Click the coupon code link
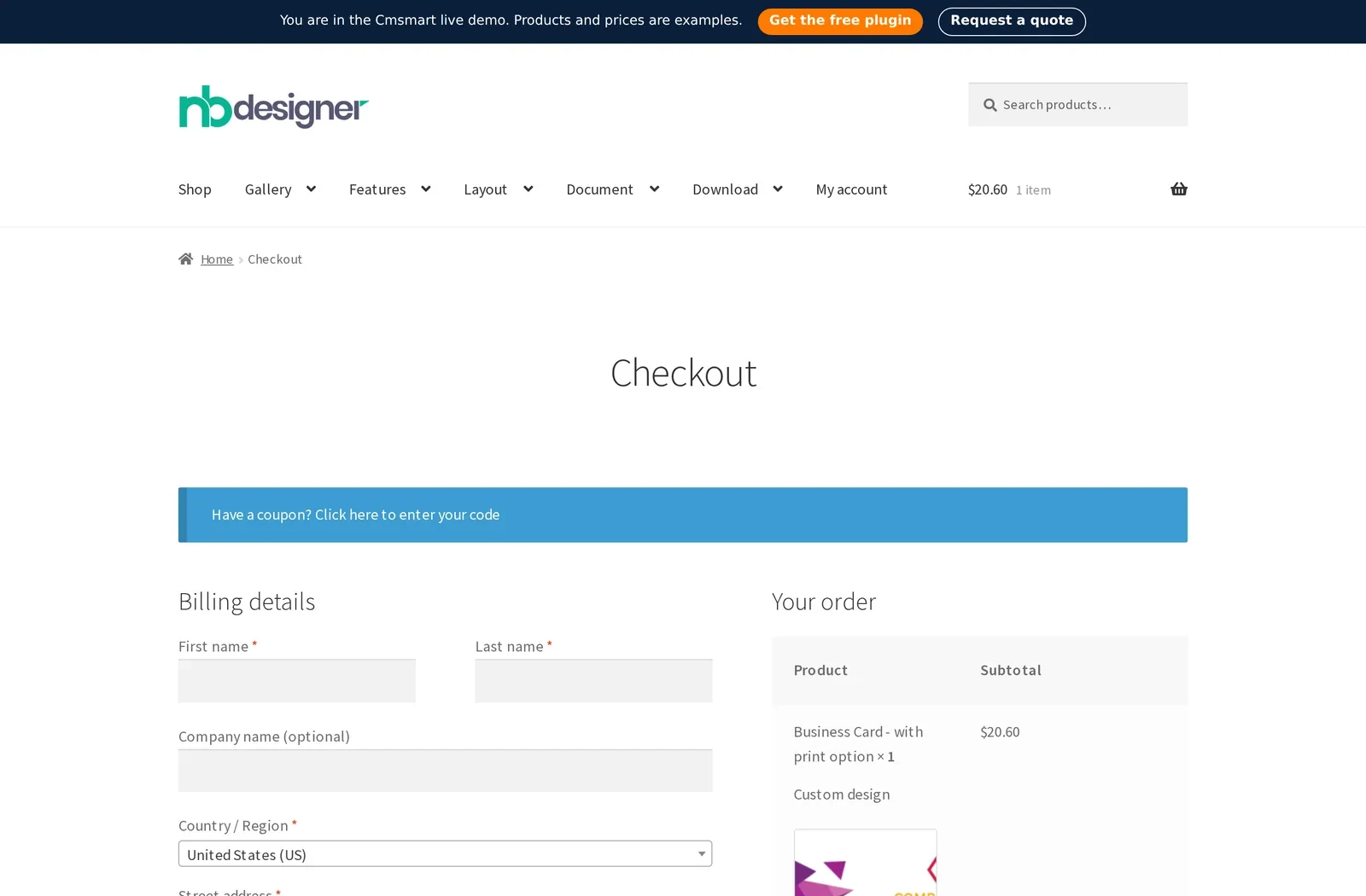This screenshot has width=1366, height=896. click(407, 515)
